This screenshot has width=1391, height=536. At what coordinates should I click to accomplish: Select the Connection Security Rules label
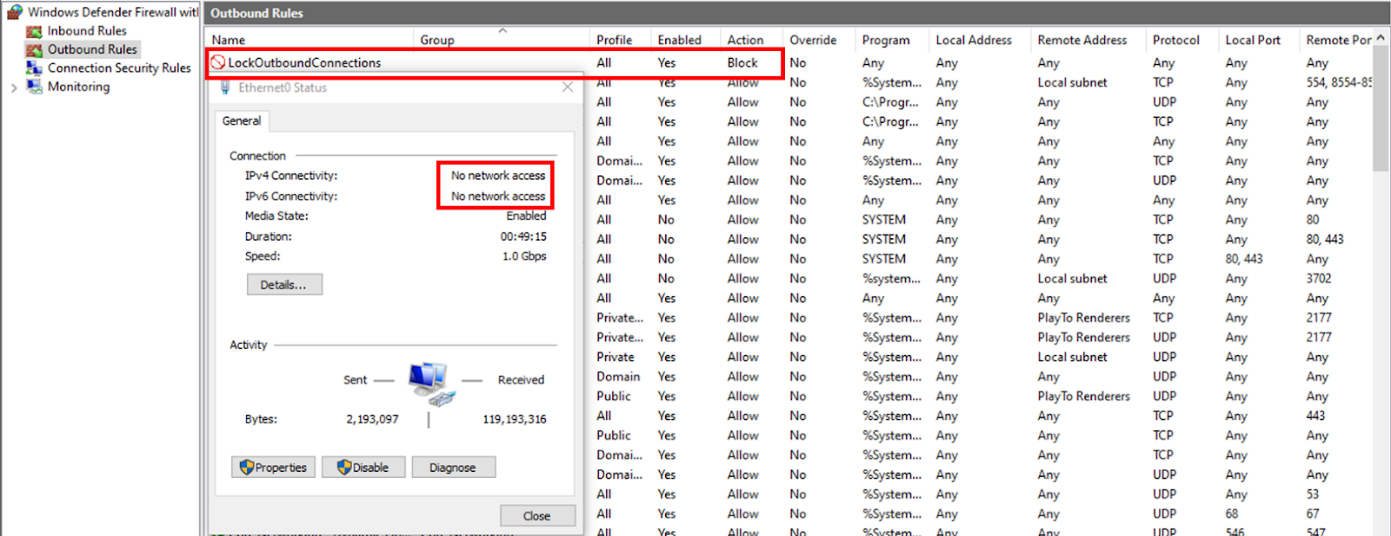coord(119,68)
